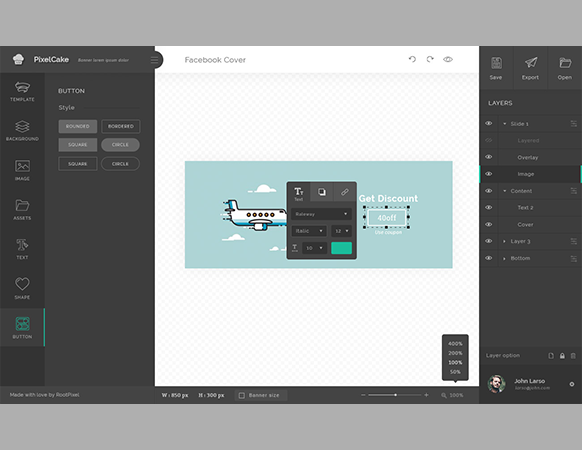Screen dimensions: 582x450
Task: Toggle visibility of Text 2 layer
Action: [489, 208]
